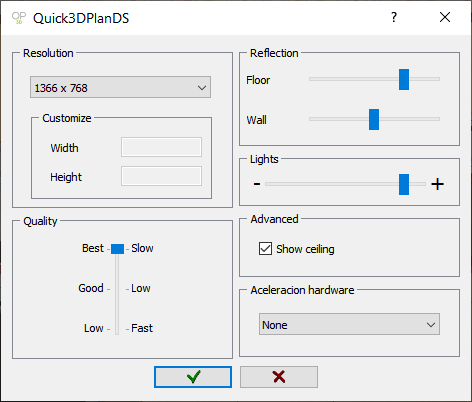Image resolution: width=472 pixels, height=402 pixels.
Task: Click the plus sign beside Lights slider
Action: coord(437,184)
